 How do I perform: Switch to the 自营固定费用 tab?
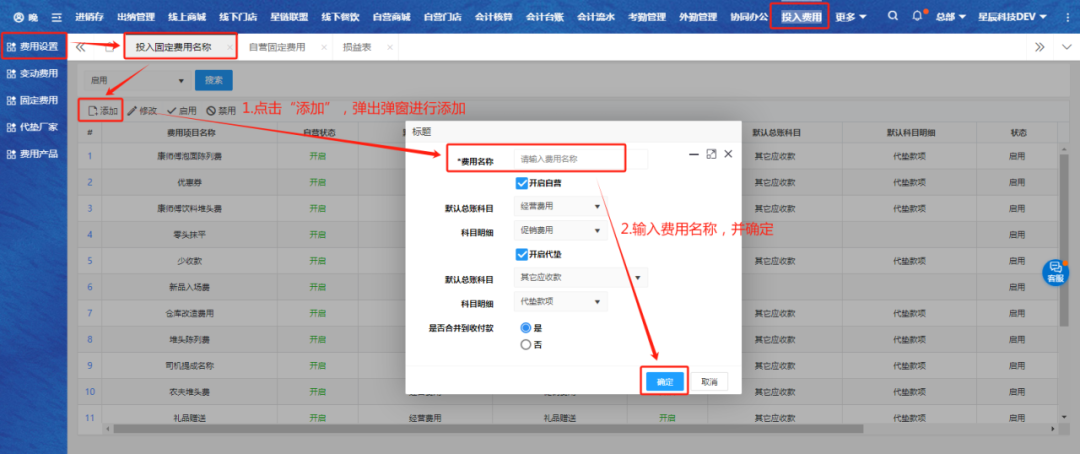coord(277,47)
